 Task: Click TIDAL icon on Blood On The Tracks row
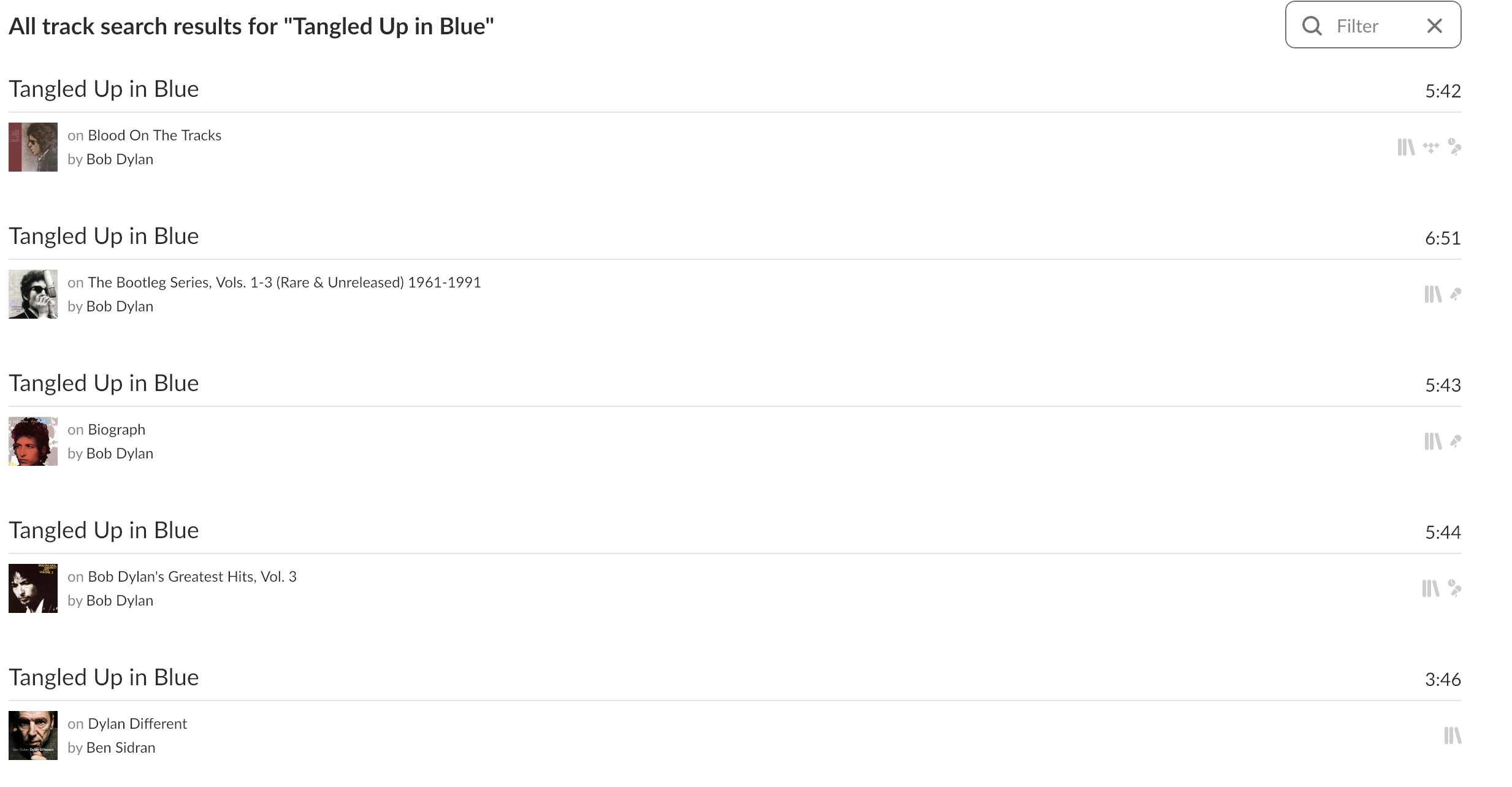point(1431,147)
